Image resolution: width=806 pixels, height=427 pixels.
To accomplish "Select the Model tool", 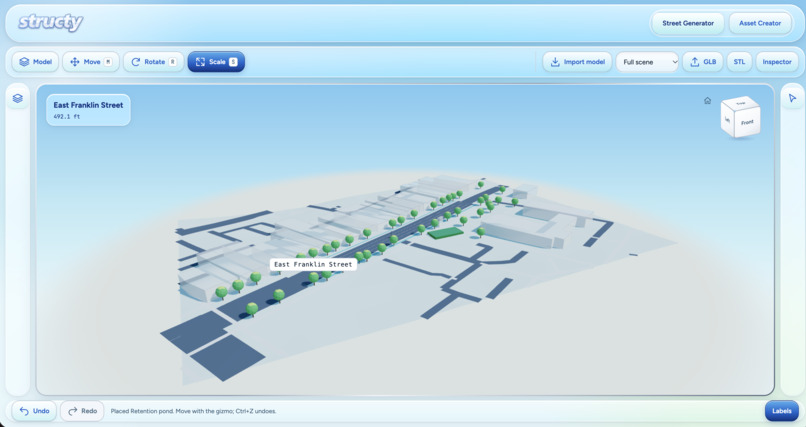I will coord(35,62).
